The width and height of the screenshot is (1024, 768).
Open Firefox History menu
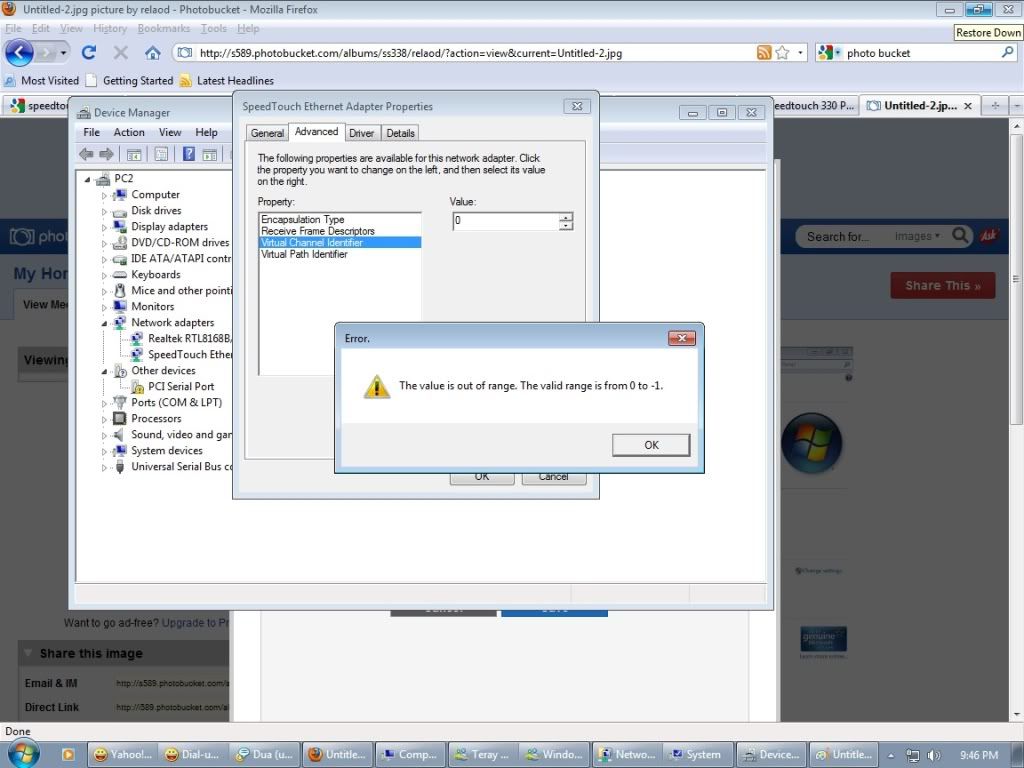(x=110, y=28)
